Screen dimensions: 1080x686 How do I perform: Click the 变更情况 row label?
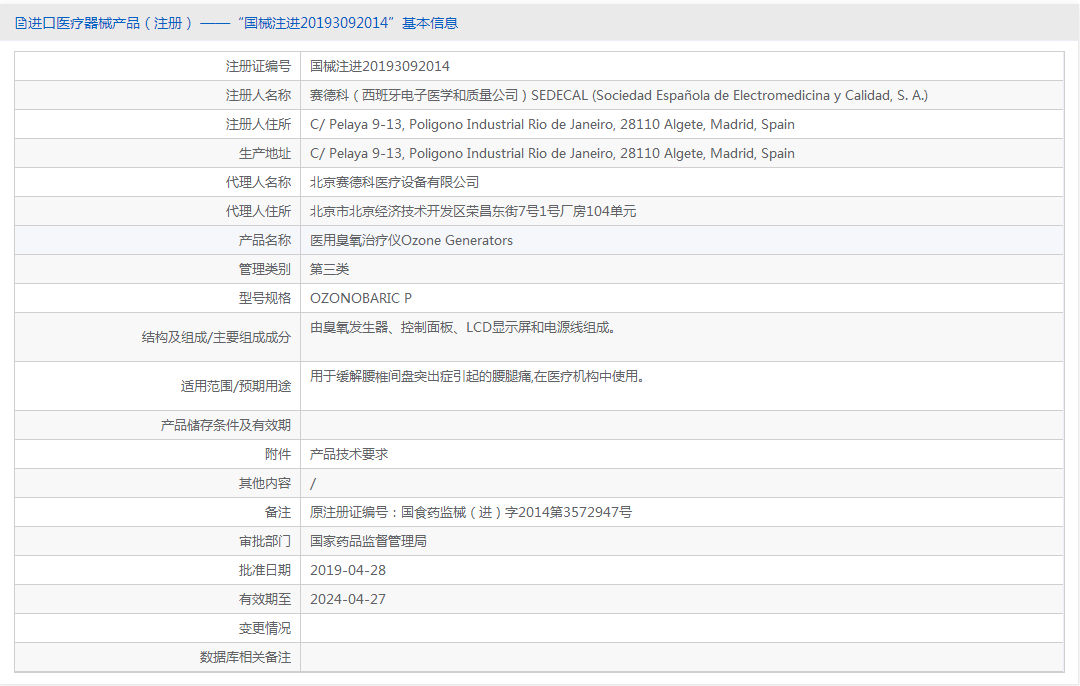tap(265, 627)
